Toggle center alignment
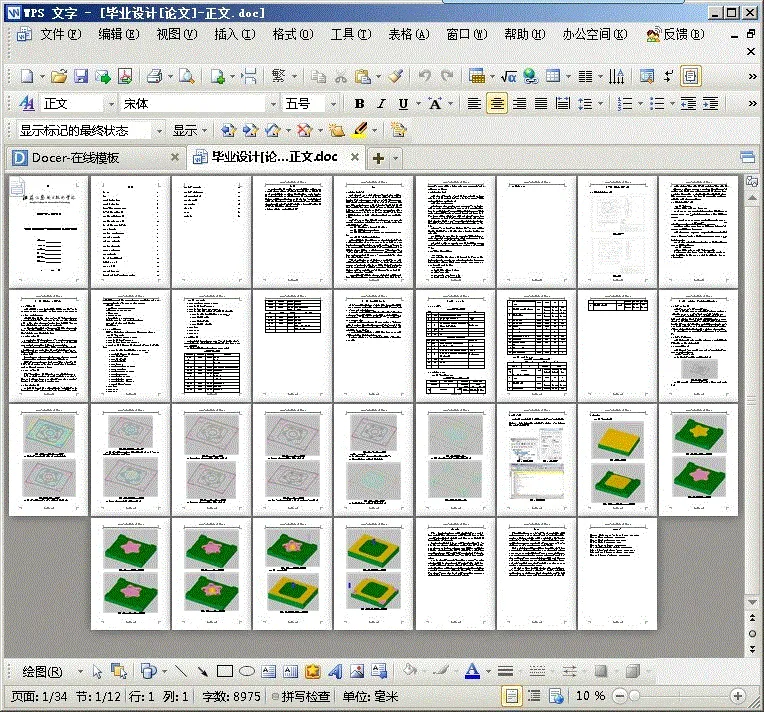The width and height of the screenshot is (764, 712). [x=497, y=103]
